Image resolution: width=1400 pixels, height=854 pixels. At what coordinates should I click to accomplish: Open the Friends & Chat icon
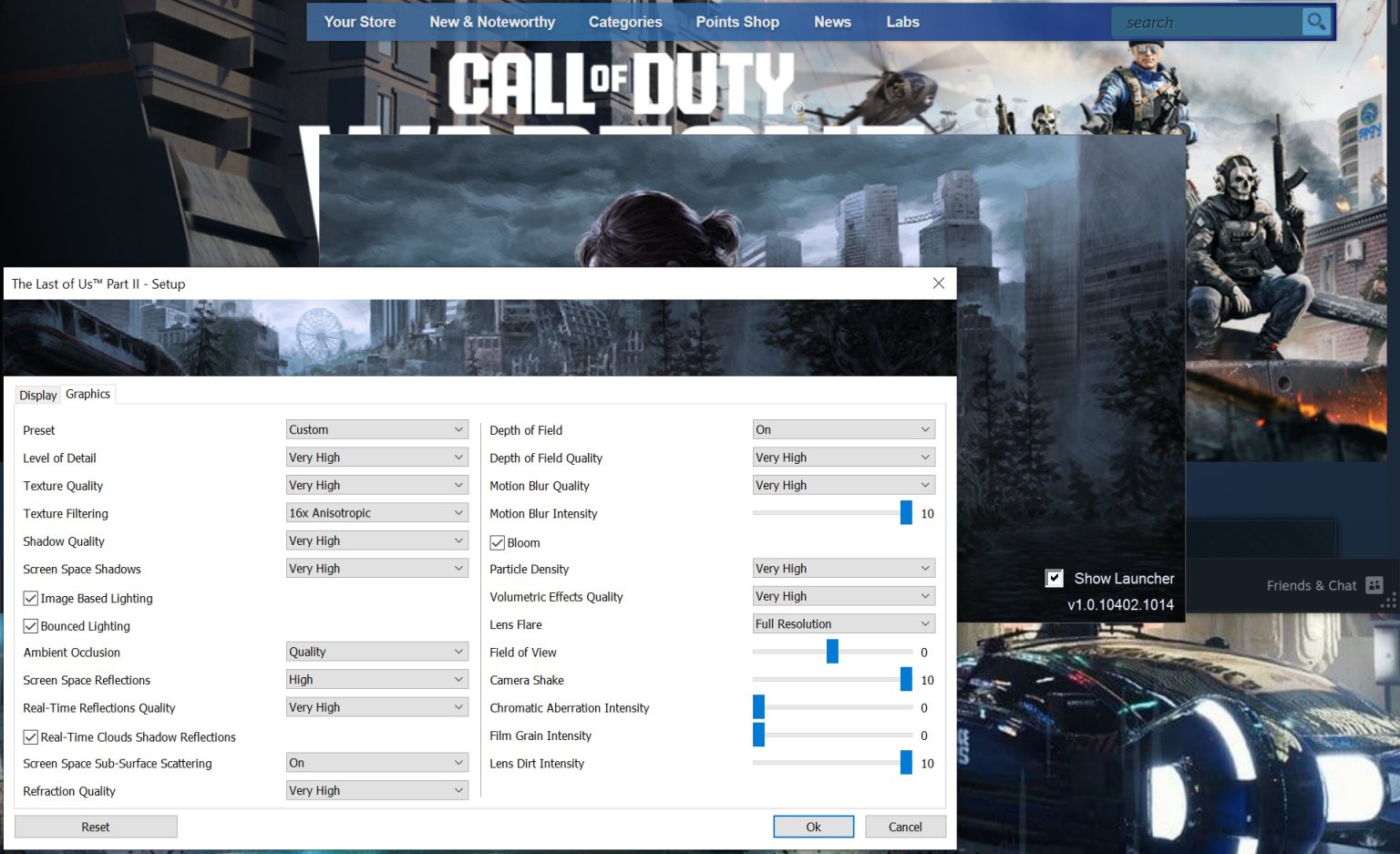[1374, 585]
